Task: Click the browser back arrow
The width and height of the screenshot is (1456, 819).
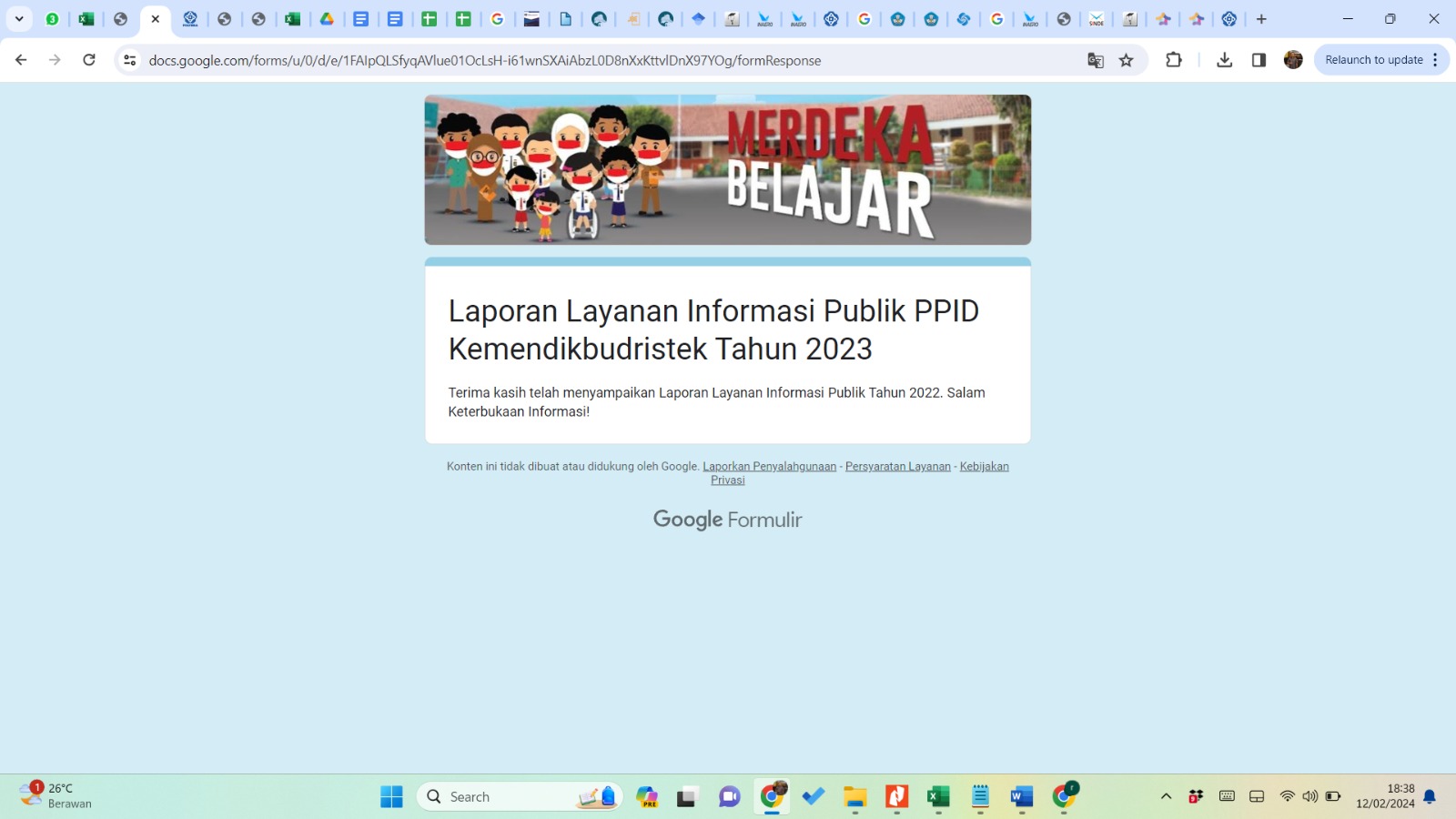Action: (21, 60)
